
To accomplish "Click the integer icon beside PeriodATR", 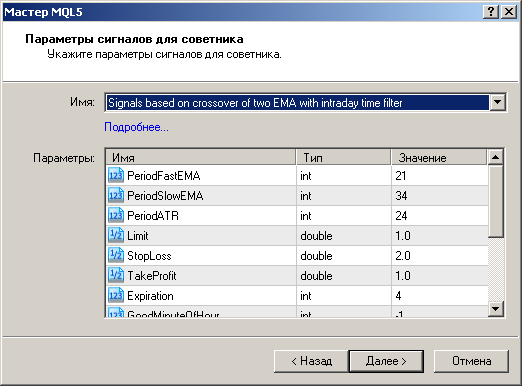I will point(116,215).
